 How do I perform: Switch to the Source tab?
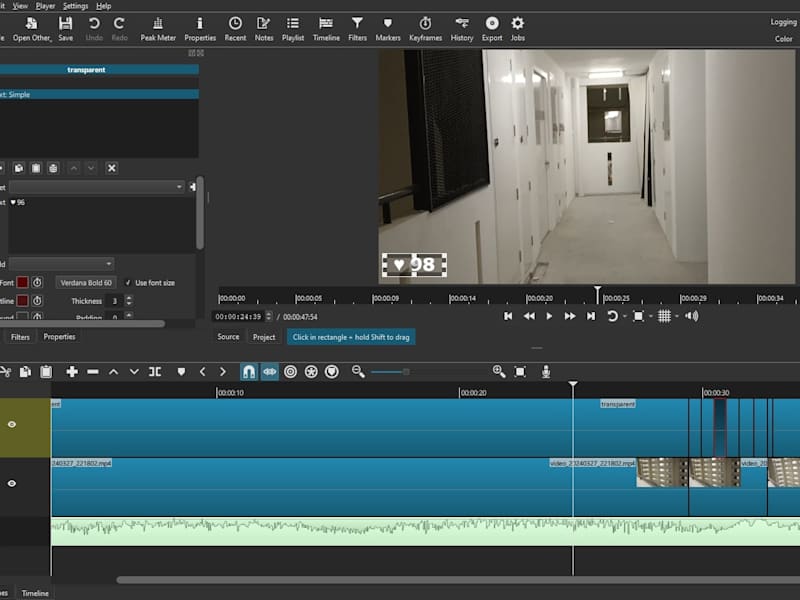point(228,337)
